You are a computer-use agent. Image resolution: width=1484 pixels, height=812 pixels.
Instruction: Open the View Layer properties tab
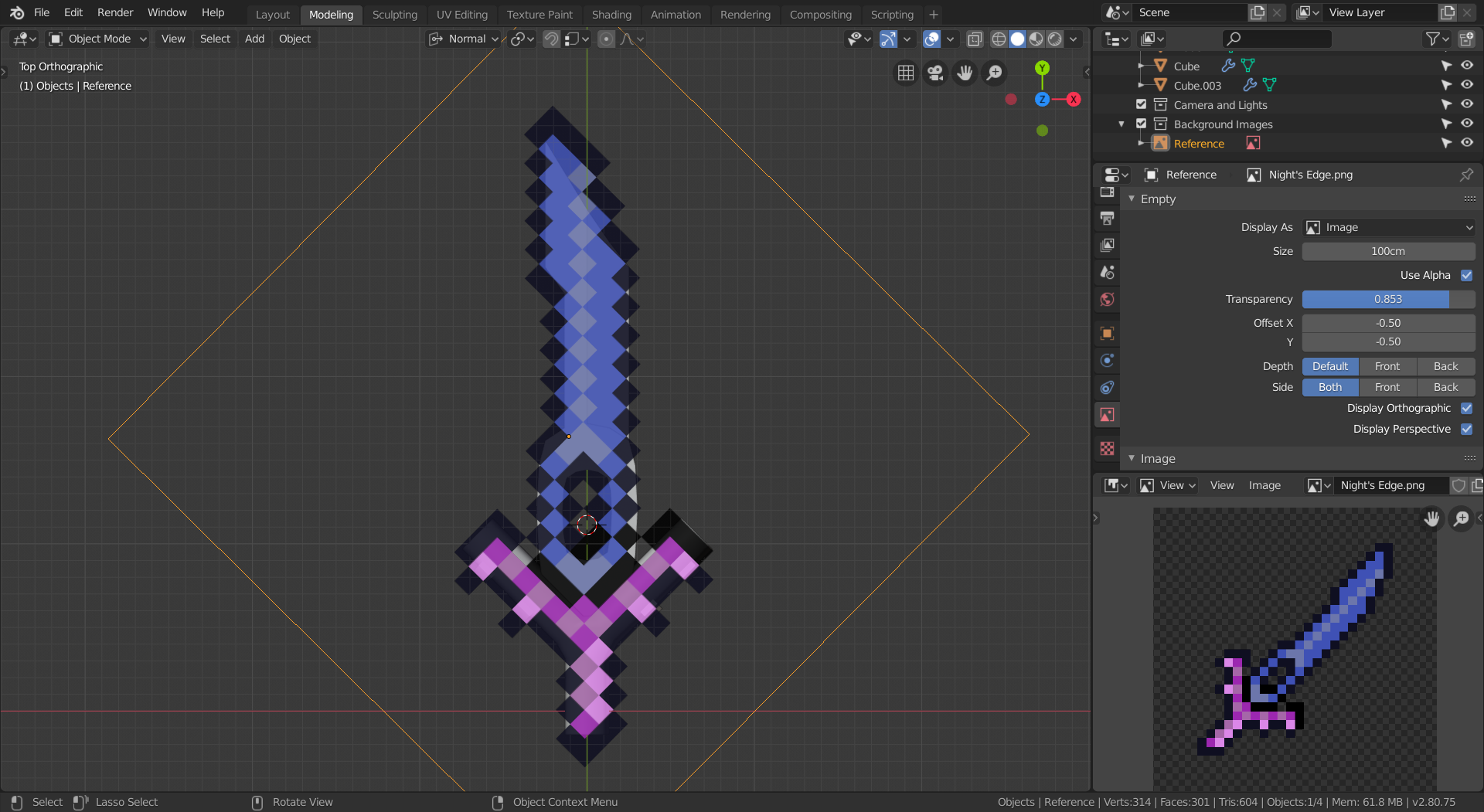point(1107,246)
